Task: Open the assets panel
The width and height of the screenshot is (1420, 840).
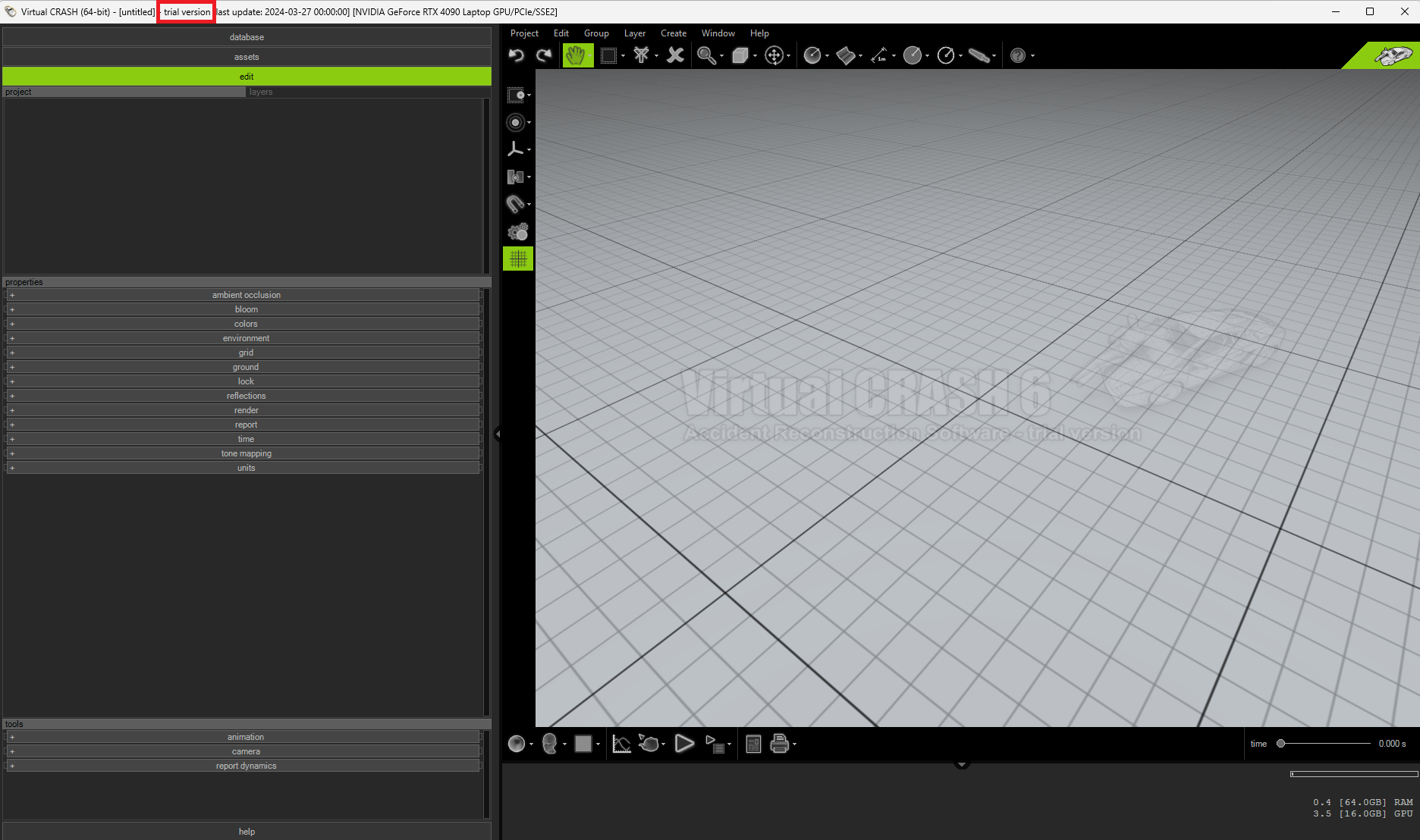Action: 247,57
